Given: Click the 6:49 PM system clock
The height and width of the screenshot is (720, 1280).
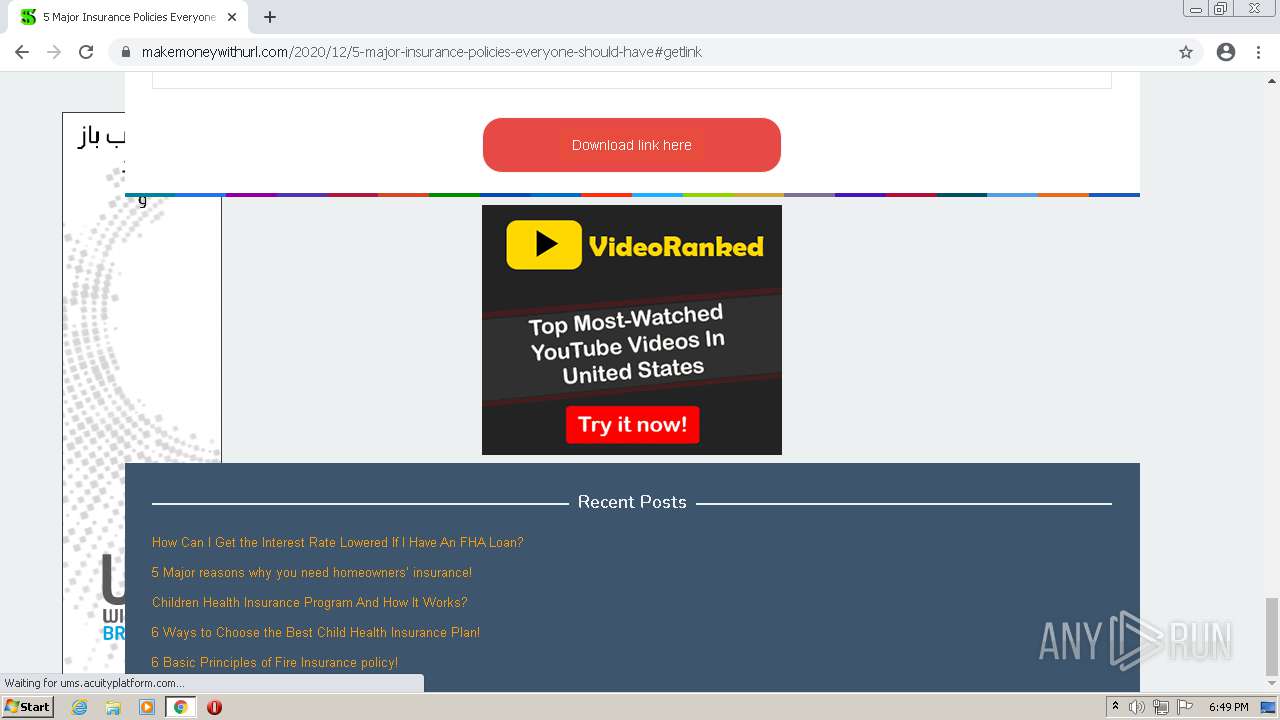Looking at the screenshot, I should click(1229, 707).
